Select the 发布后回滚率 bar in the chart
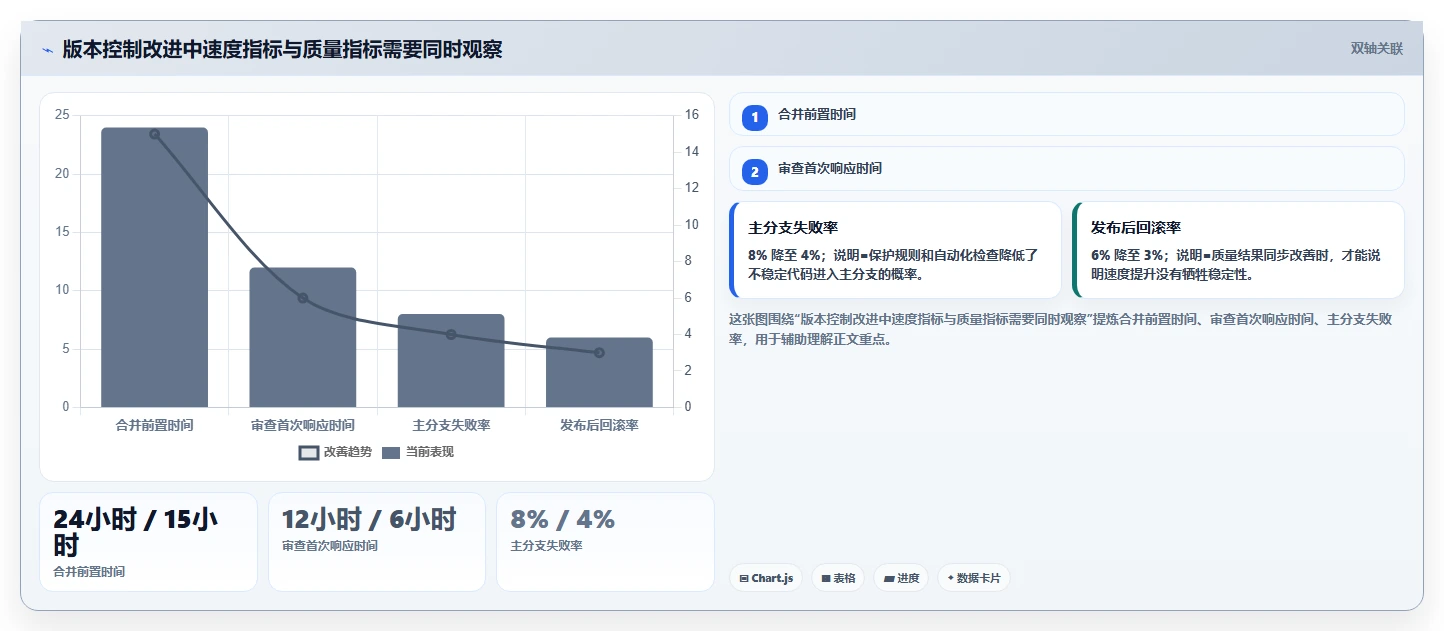 coord(599,372)
